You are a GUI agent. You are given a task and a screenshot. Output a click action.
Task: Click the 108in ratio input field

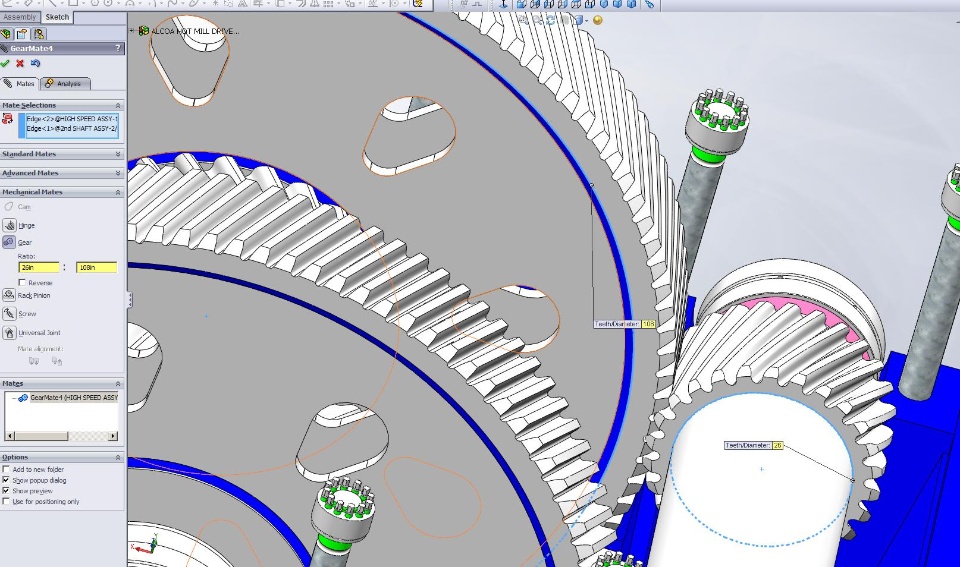click(96, 267)
